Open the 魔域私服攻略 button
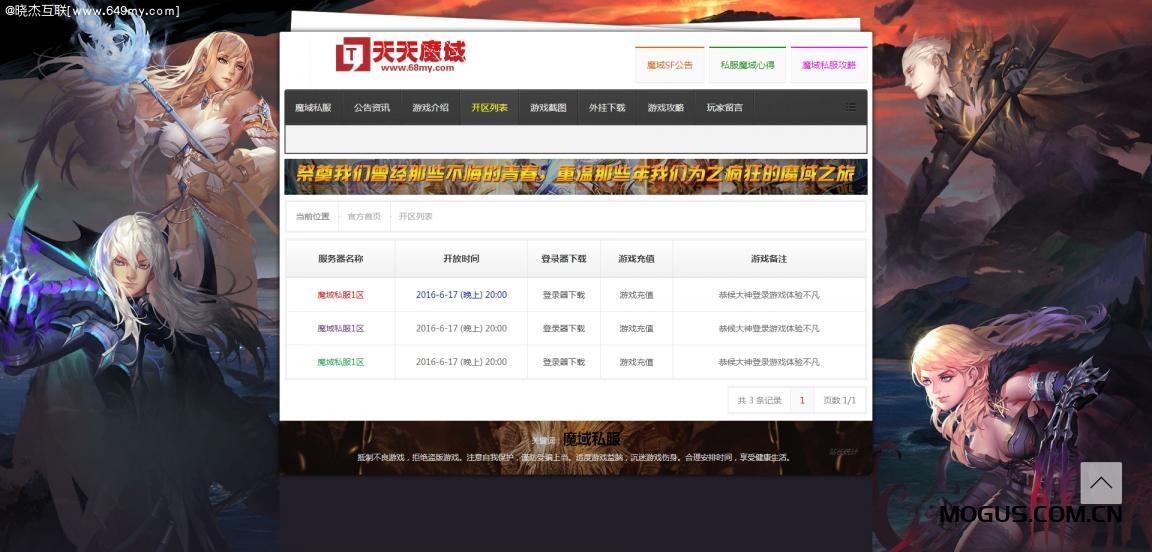Image resolution: width=1152 pixels, height=552 pixels. click(x=828, y=65)
